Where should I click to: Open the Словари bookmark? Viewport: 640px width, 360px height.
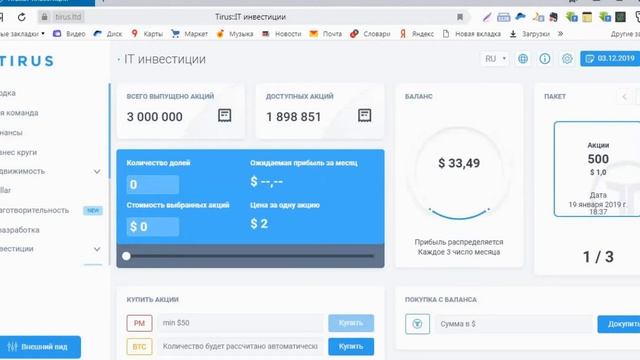pyautogui.click(x=370, y=34)
